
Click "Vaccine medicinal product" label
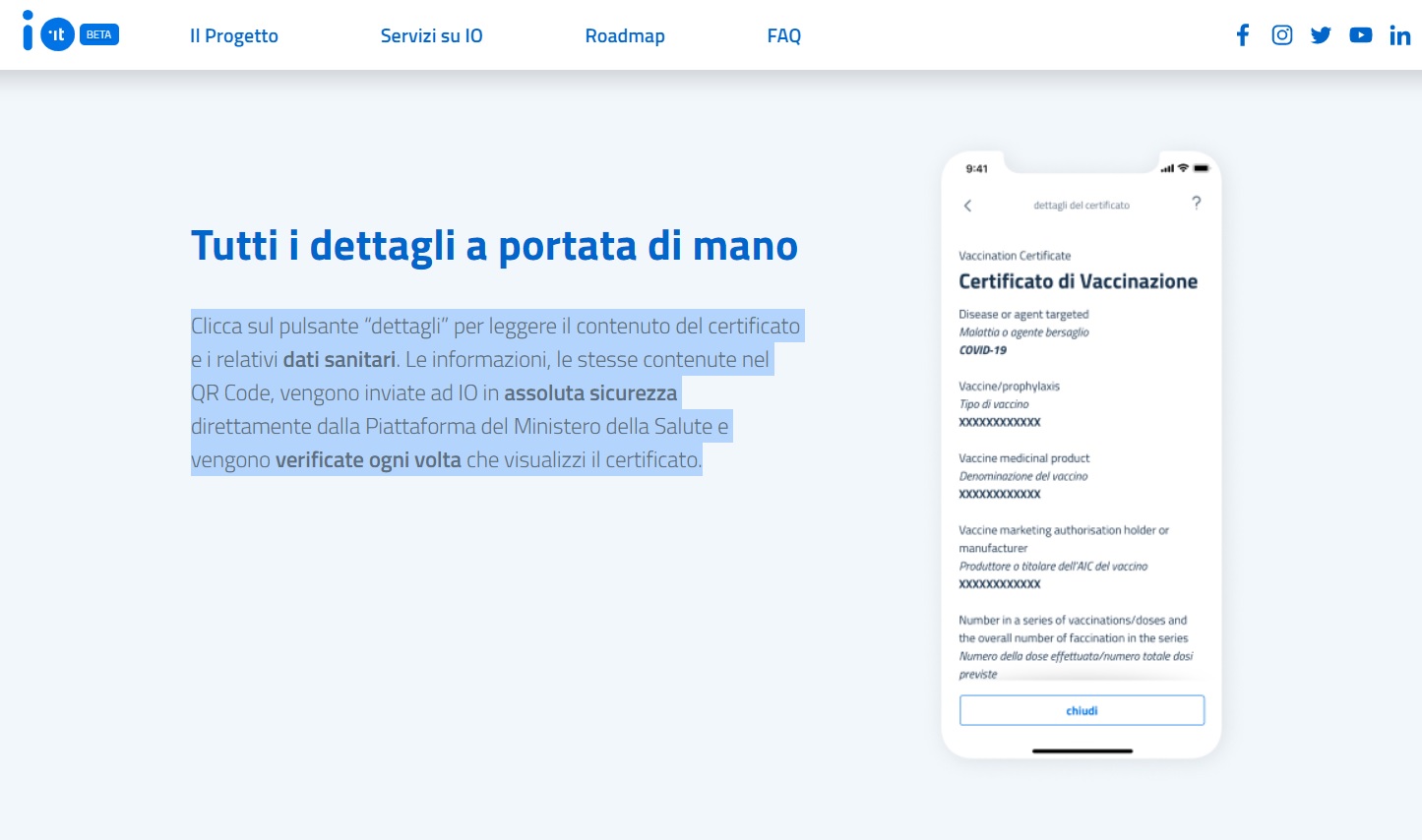pos(1024,458)
